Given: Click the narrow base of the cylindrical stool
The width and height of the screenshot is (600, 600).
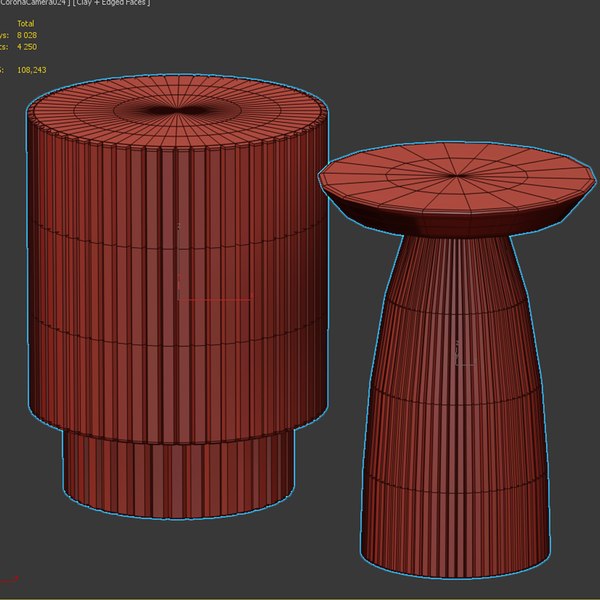Looking at the screenshot, I should click(x=178, y=476).
